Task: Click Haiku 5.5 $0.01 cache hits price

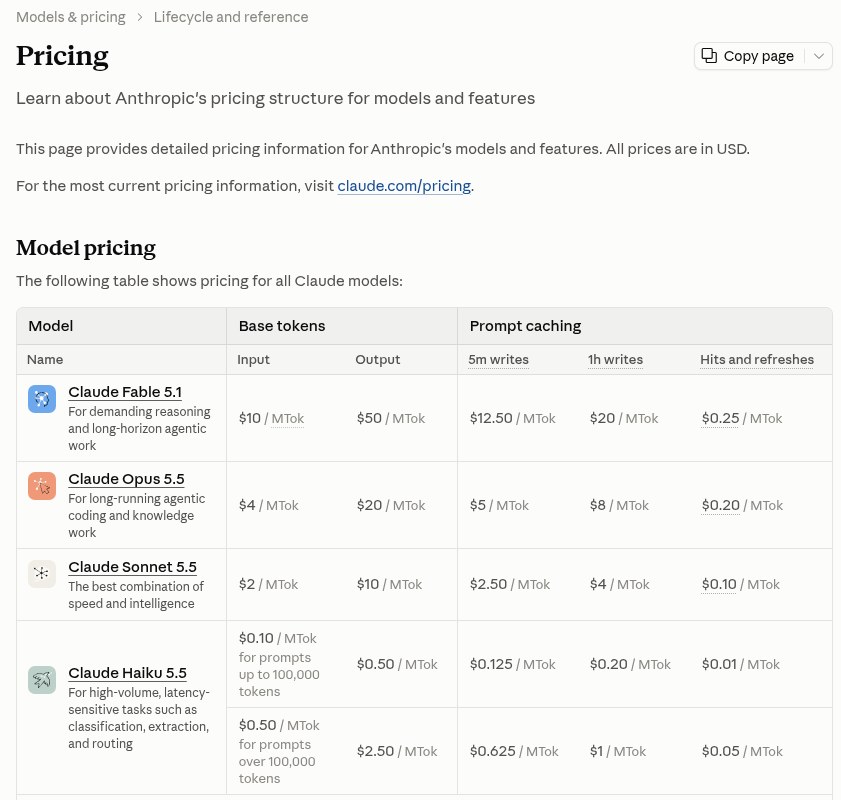Action: (x=741, y=664)
